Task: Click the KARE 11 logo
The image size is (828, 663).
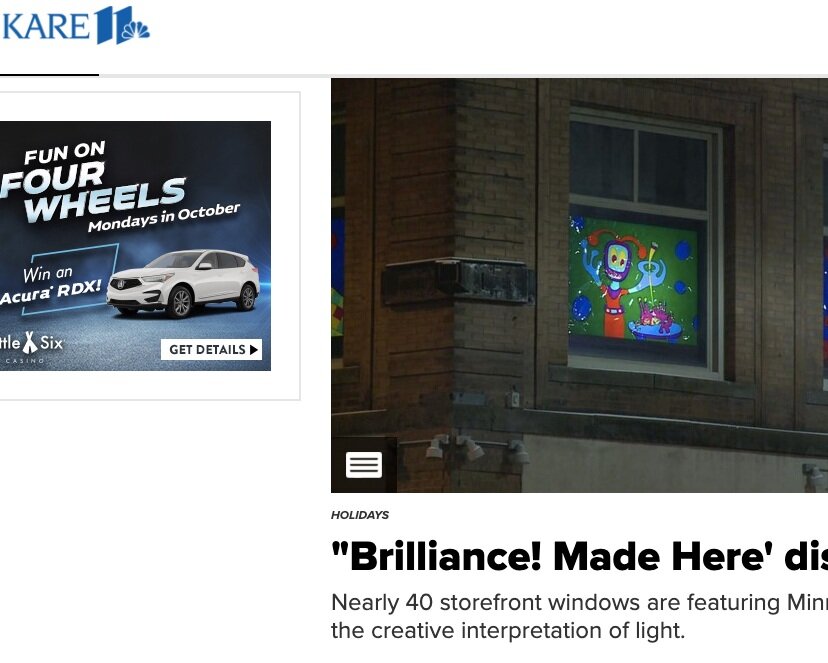Action: click(76, 25)
